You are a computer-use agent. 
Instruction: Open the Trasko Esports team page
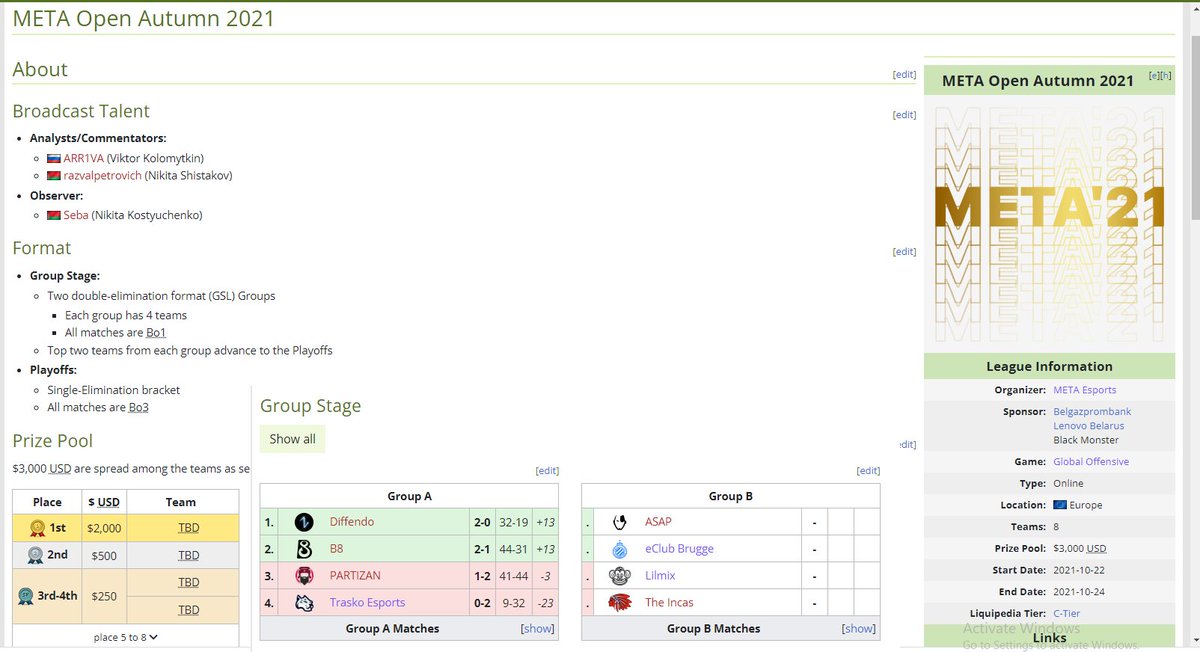point(368,603)
